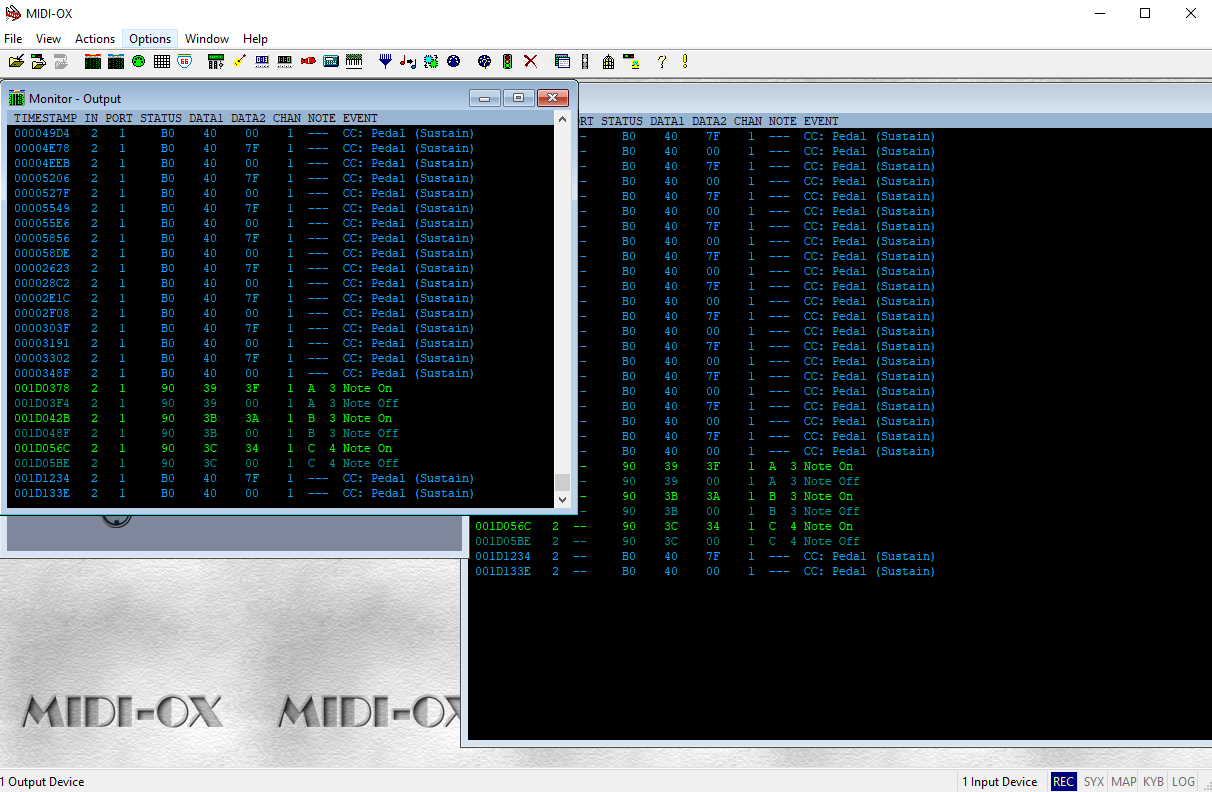Screen dimensions: 1212x792
Task: Click '1 Output Device' in status bar
Action: pos(42,782)
